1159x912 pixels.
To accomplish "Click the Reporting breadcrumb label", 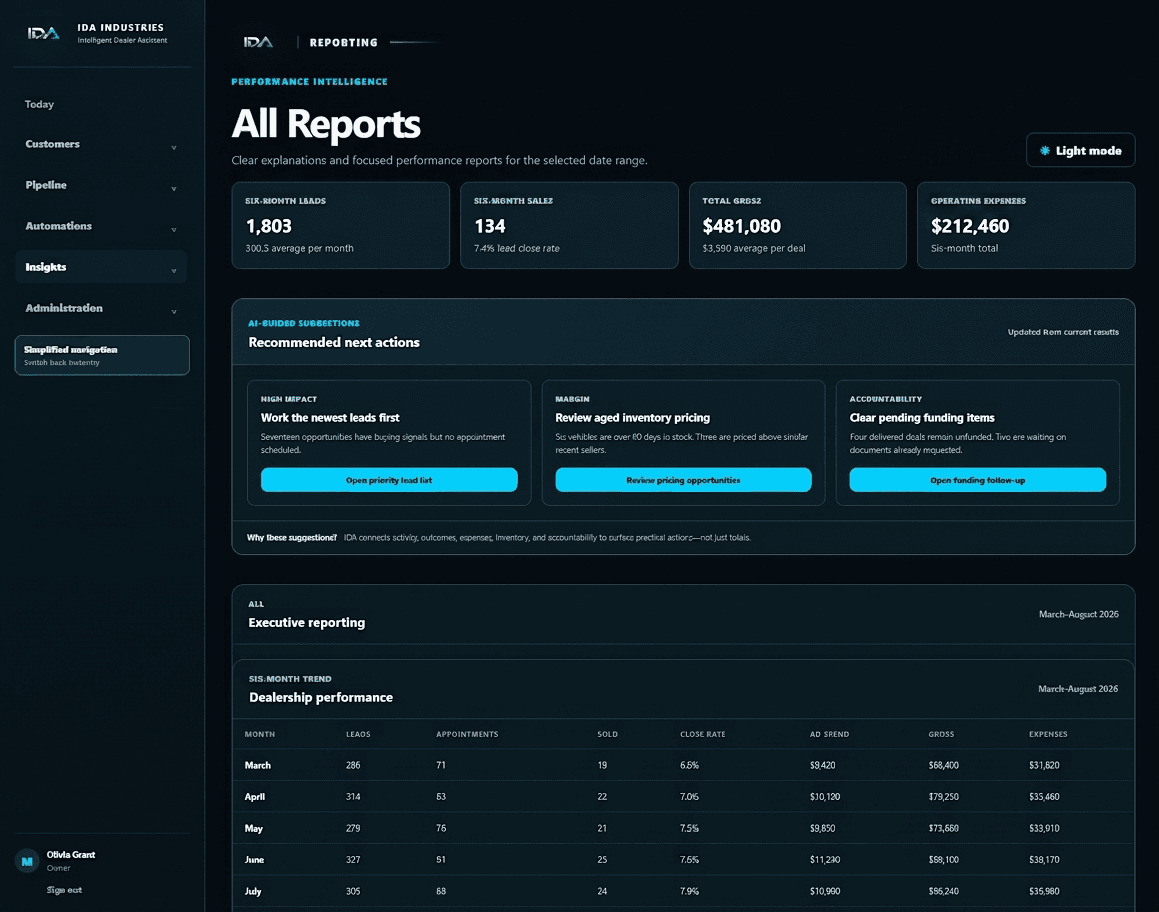I will coord(344,43).
